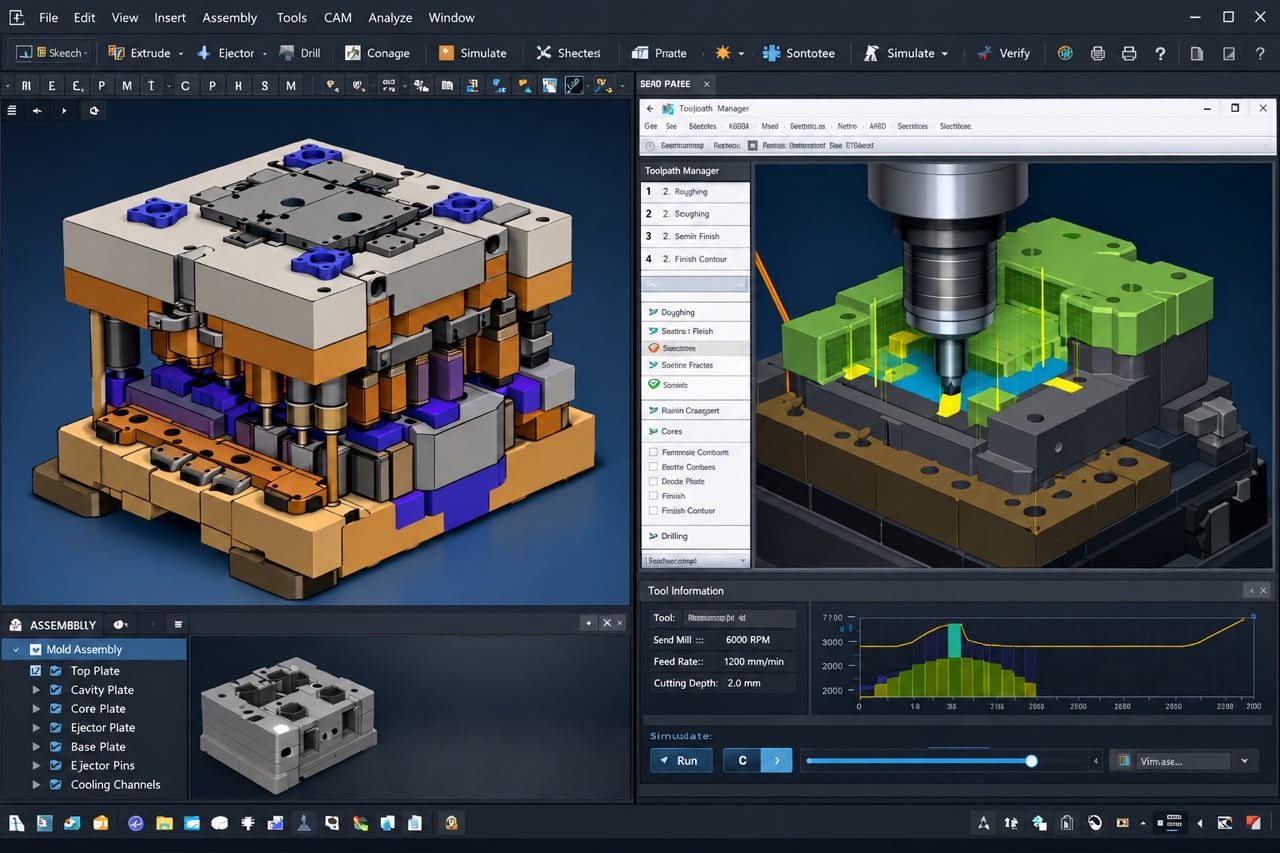Check the Beotte Conbees checkbox
1280x853 pixels.
[654, 467]
